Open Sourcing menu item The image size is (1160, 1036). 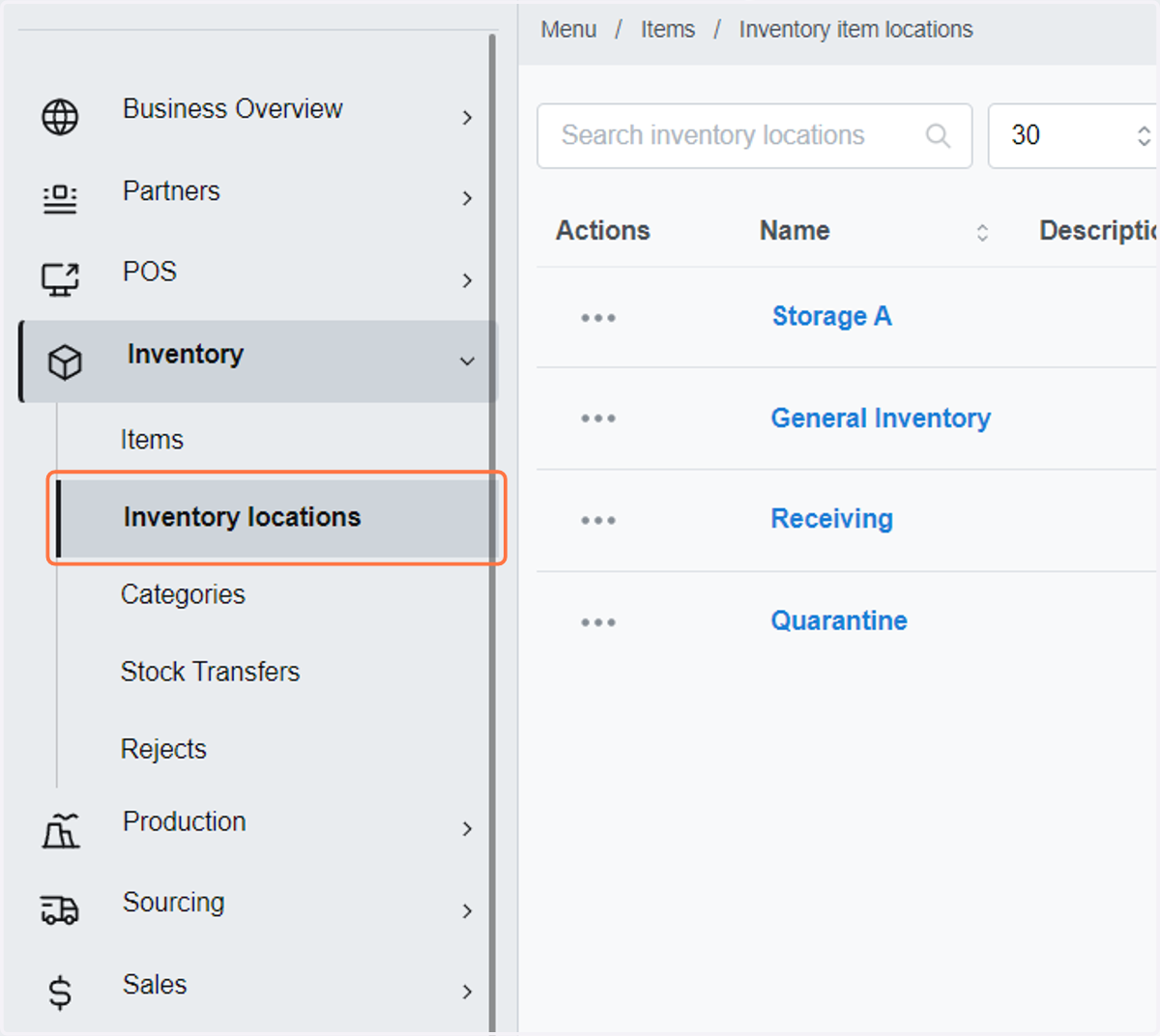tap(173, 903)
